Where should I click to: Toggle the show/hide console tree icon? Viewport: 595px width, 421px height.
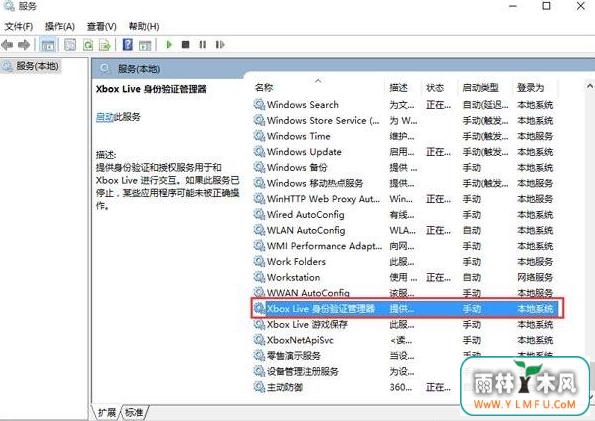pyautogui.click(x=48, y=45)
